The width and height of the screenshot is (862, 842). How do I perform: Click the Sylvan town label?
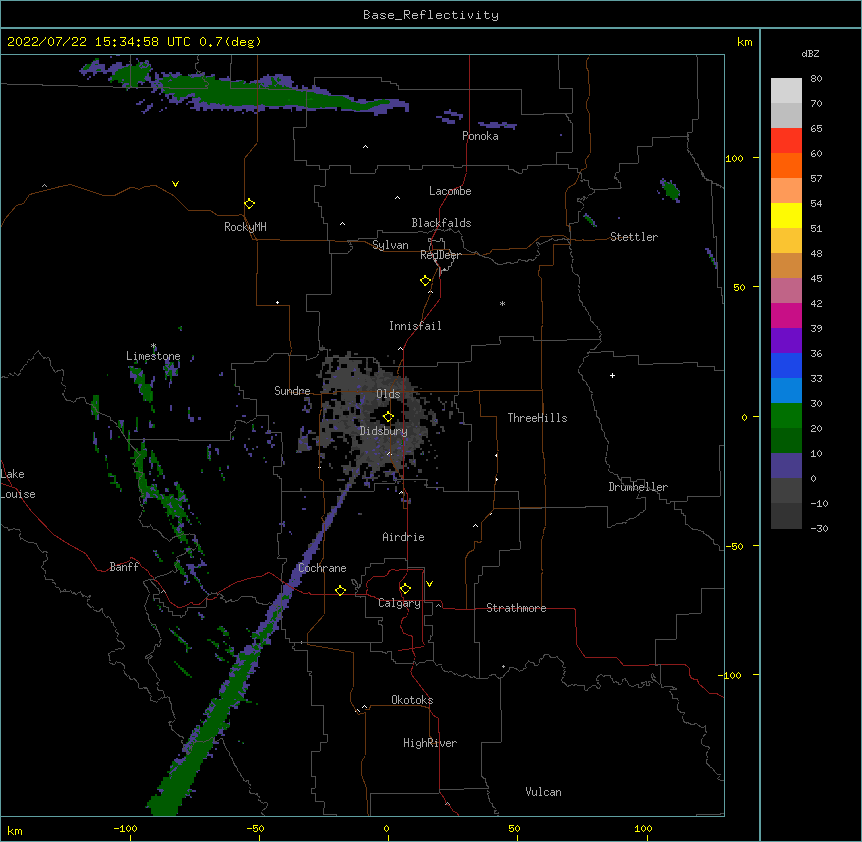pyautogui.click(x=390, y=245)
